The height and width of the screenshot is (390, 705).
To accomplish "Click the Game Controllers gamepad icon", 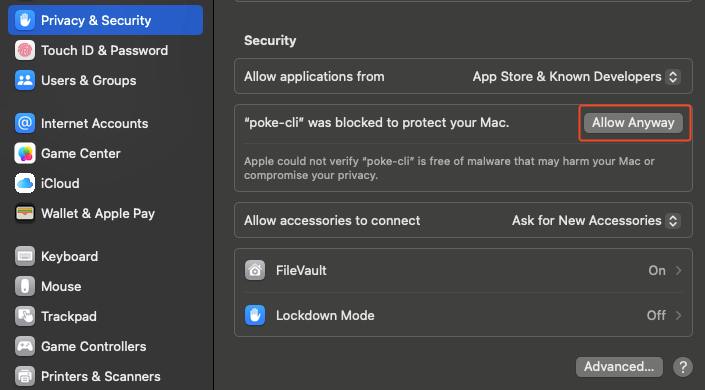I will coord(25,346).
